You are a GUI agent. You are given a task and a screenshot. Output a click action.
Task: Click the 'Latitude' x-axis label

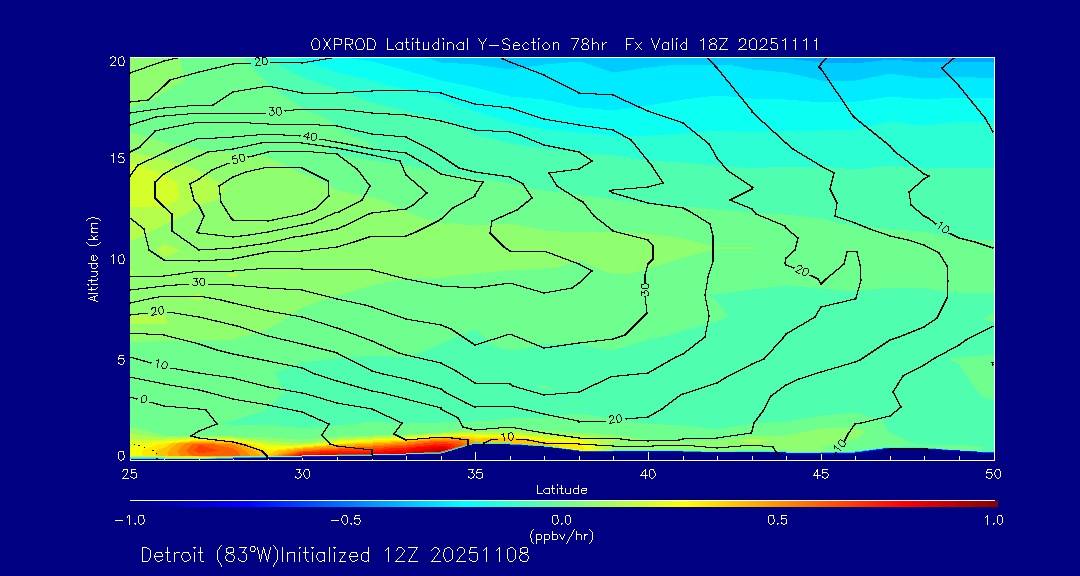click(561, 489)
